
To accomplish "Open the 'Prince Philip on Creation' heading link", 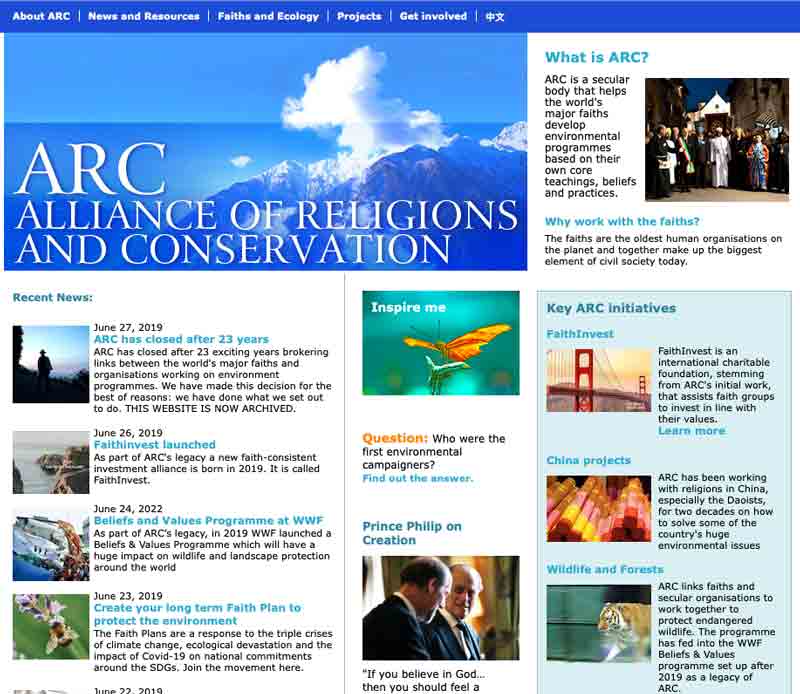I will pos(411,533).
